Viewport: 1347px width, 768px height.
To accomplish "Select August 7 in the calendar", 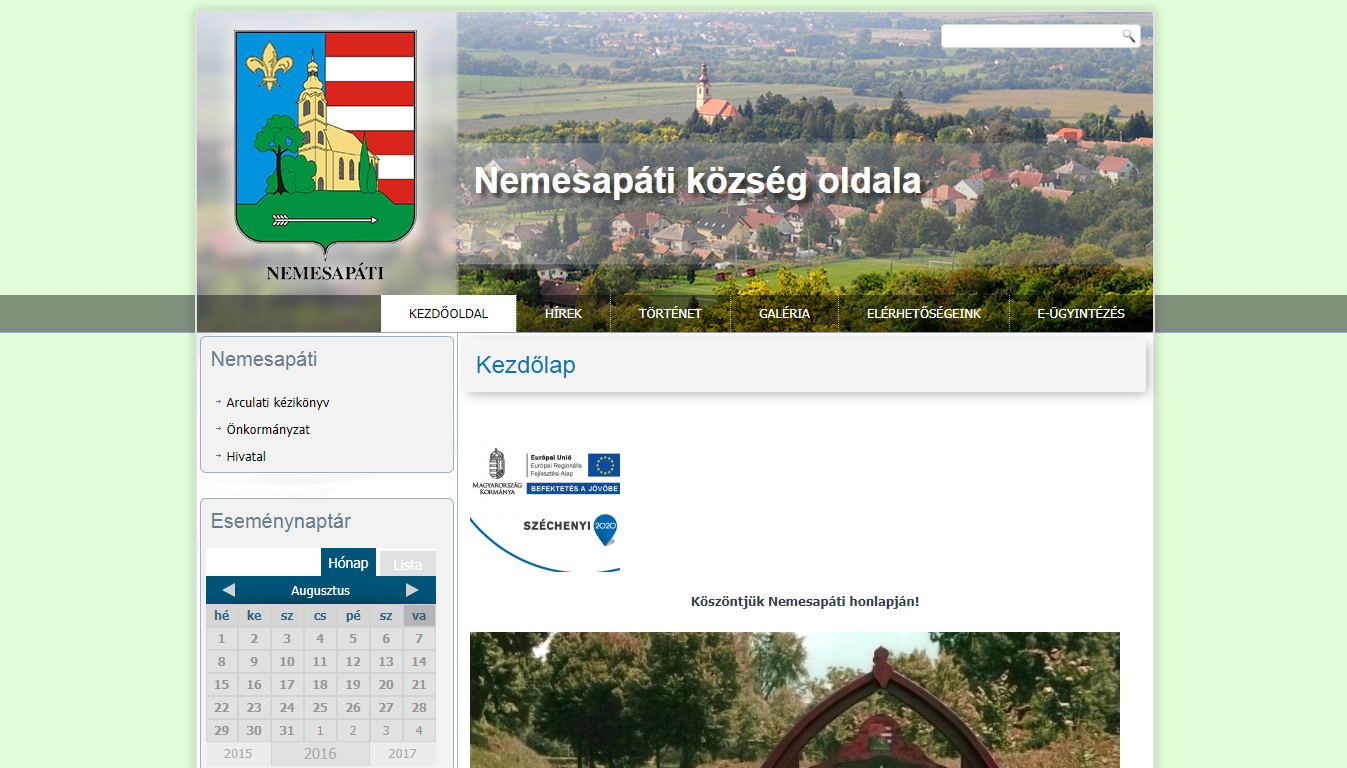I will coord(419,639).
